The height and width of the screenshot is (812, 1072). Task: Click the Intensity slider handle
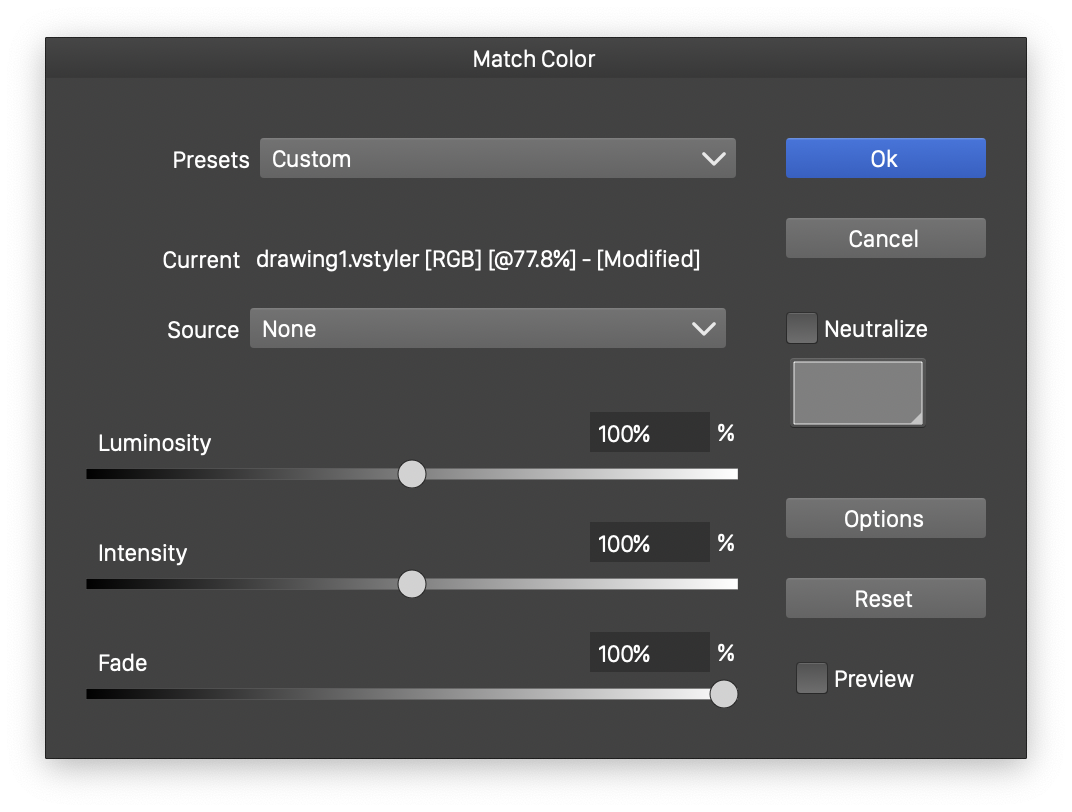point(412,584)
